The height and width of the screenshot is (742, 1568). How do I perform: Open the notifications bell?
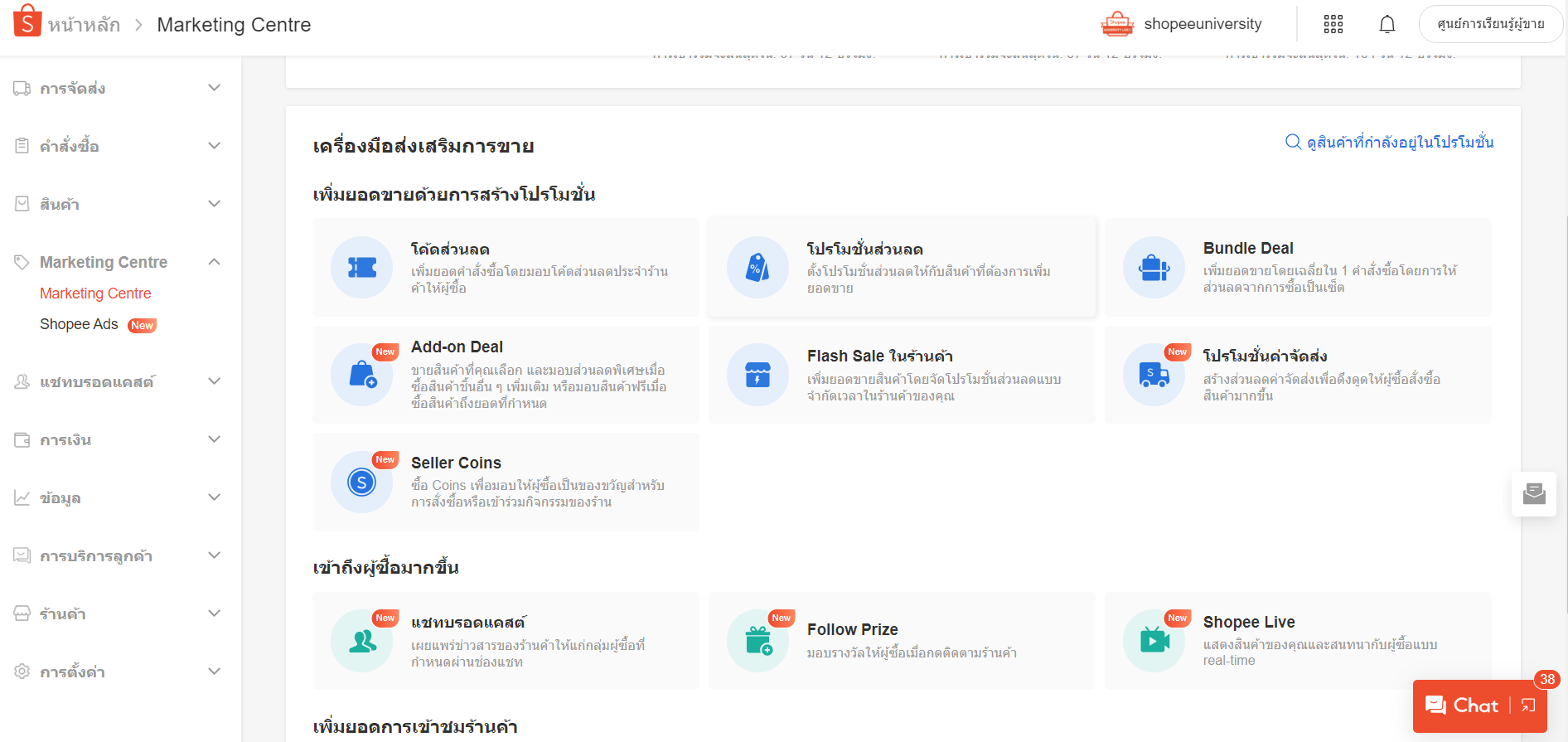point(1387,24)
